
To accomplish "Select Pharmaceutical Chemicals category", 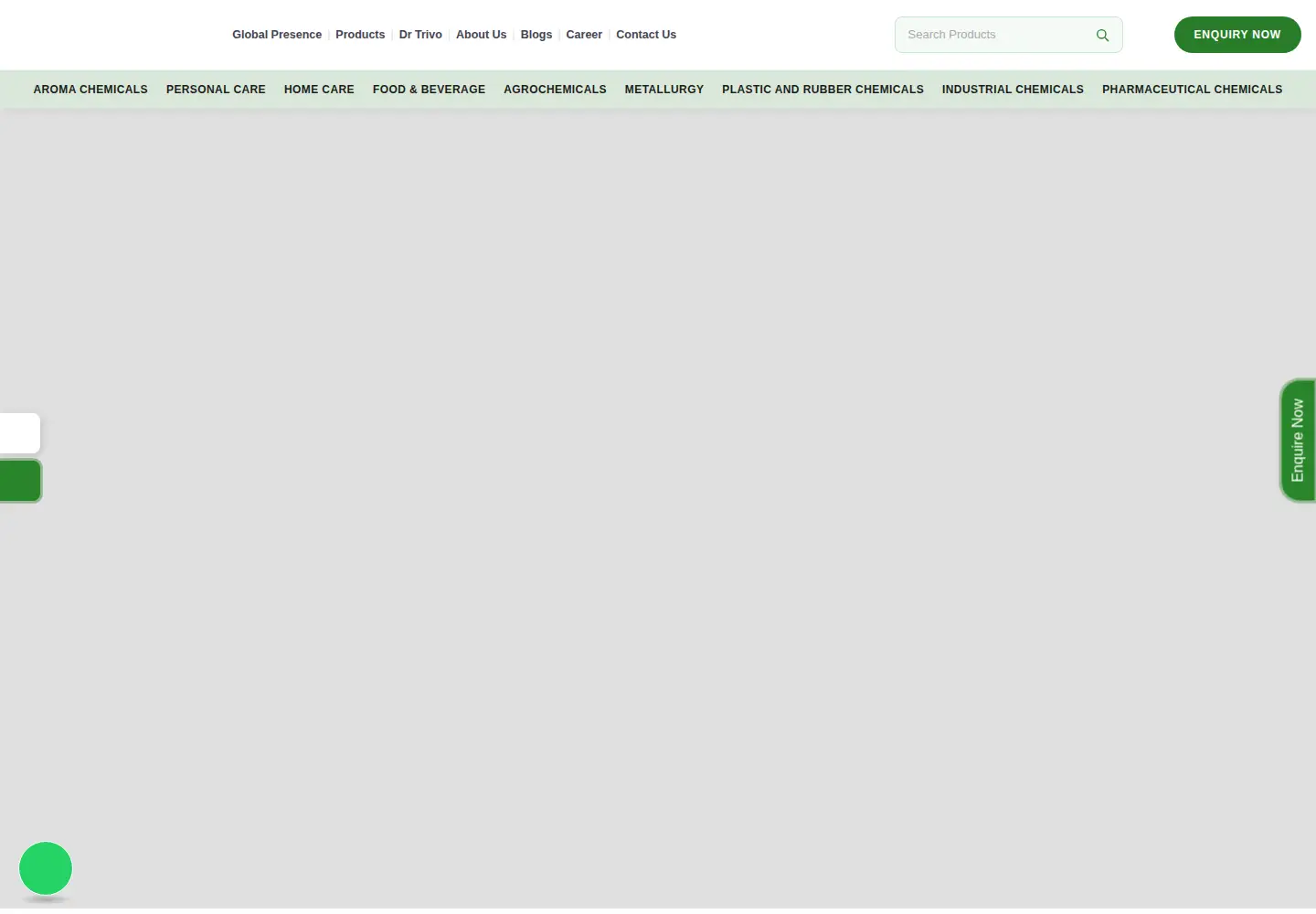I will (1192, 90).
